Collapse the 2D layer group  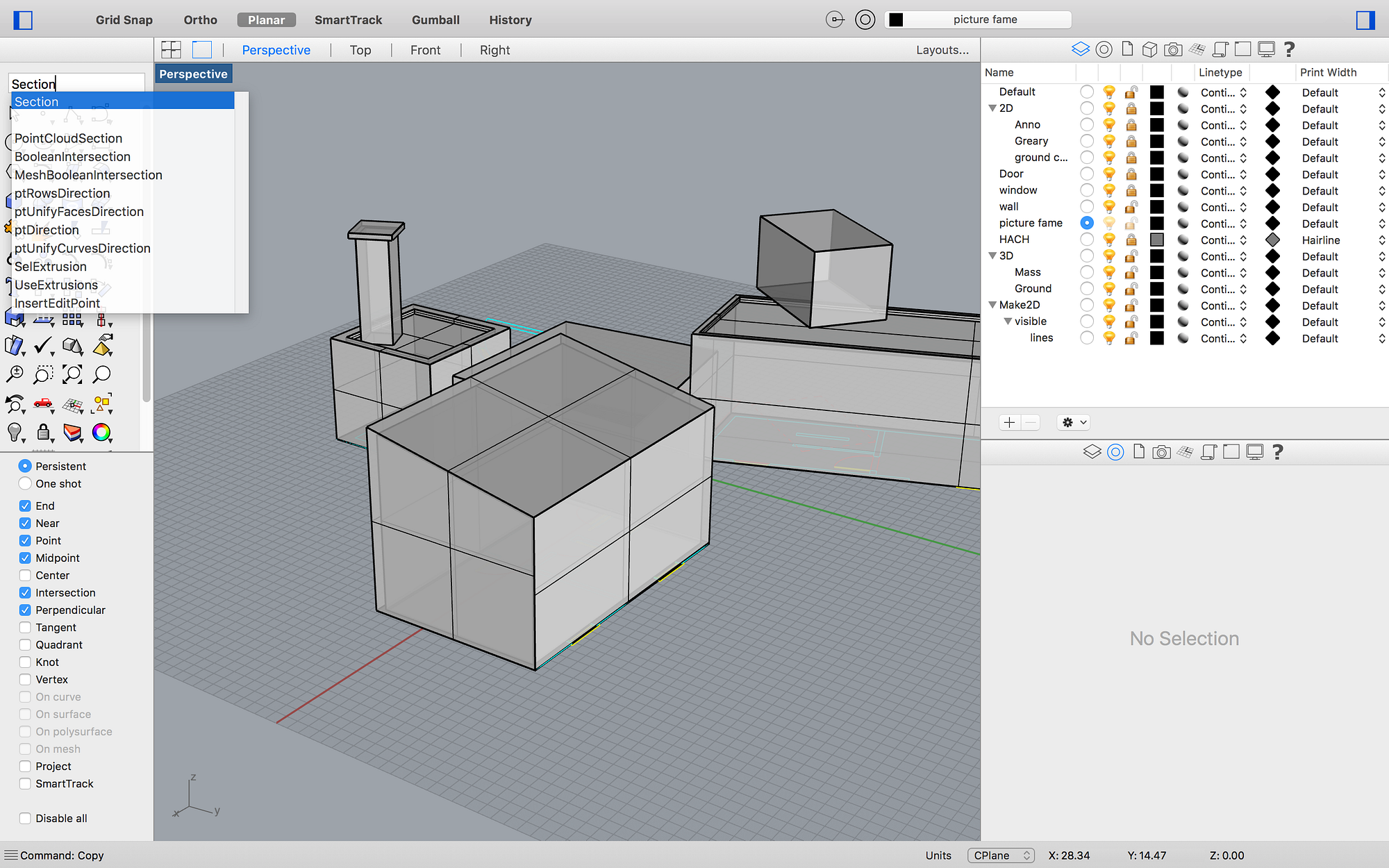tap(992, 108)
